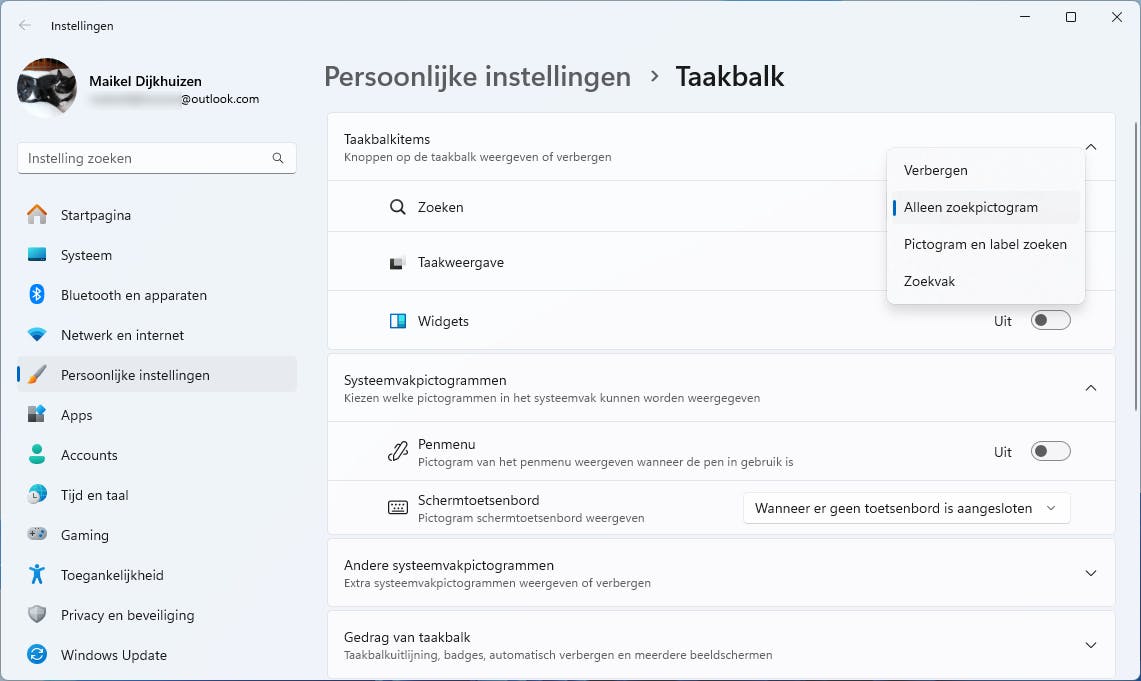Toggle the Widgets switch on
Screen dimensions: 1141x681
1050,321
